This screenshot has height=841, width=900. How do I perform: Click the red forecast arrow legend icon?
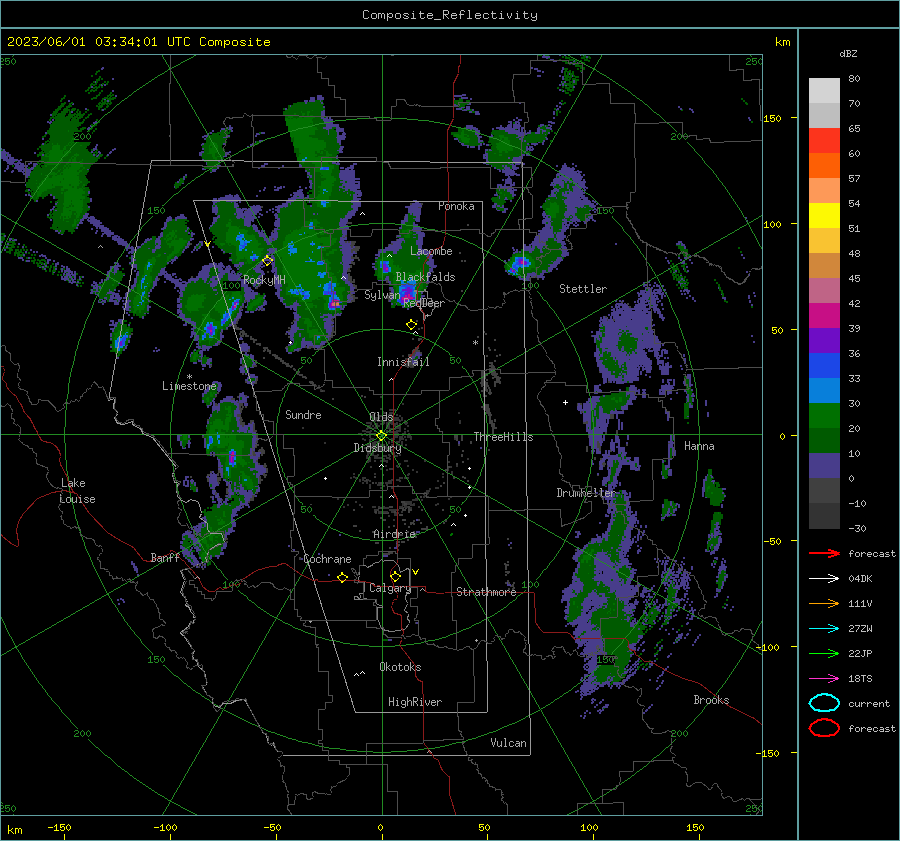(x=824, y=553)
